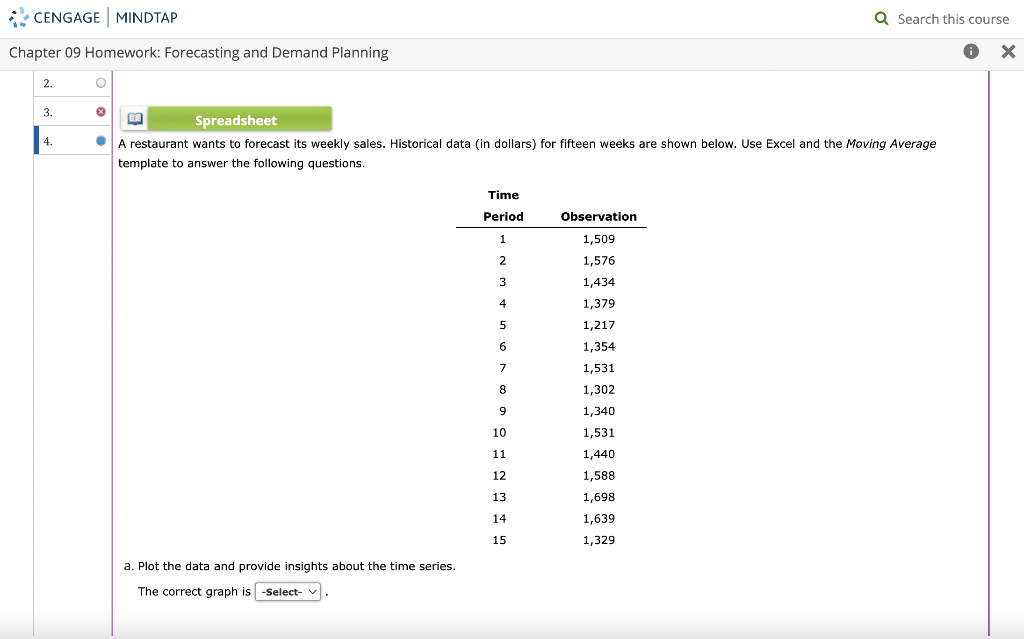Click the MindTap logo text

click(x=147, y=16)
